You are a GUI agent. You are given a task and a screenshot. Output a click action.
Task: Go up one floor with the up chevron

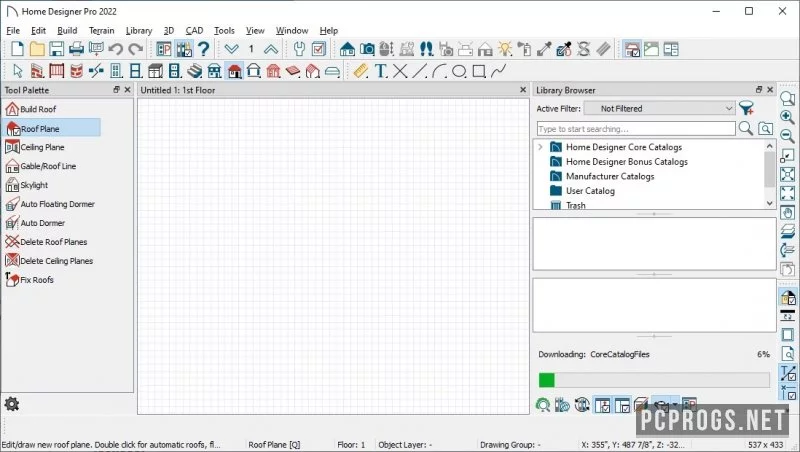click(x=271, y=49)
